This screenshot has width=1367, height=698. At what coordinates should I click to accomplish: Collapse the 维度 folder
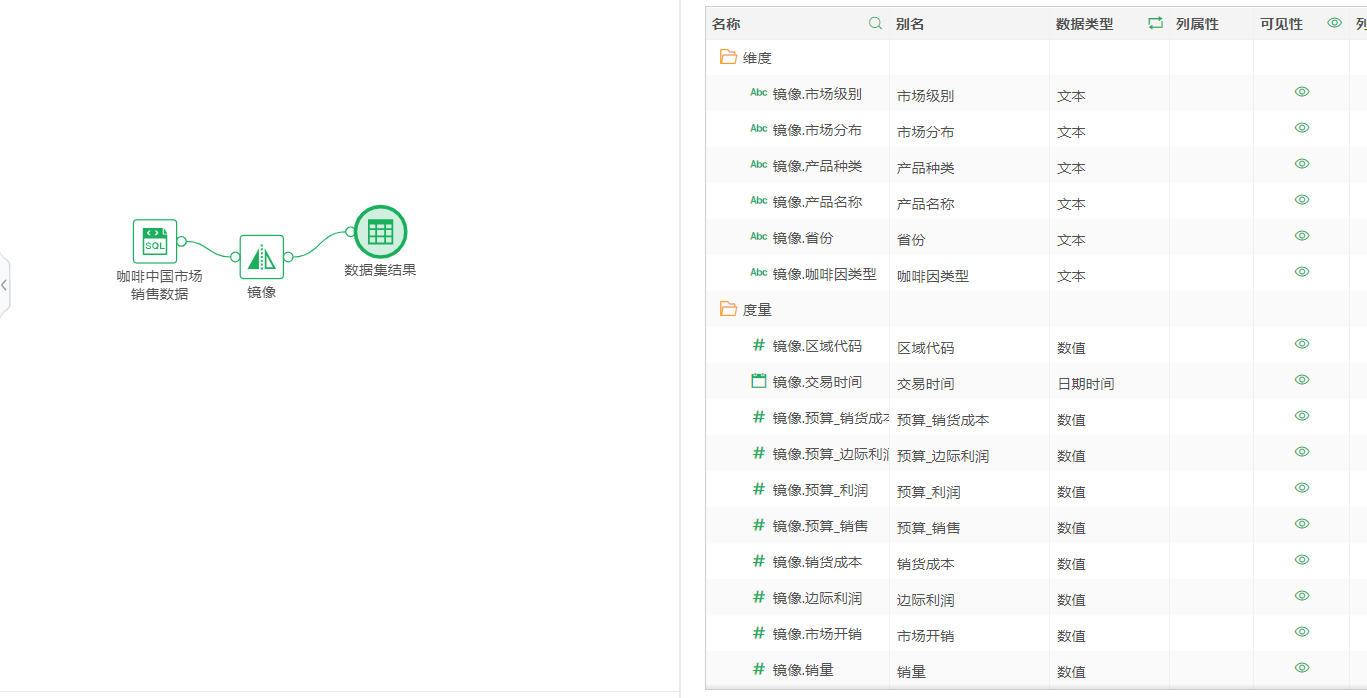728,58
